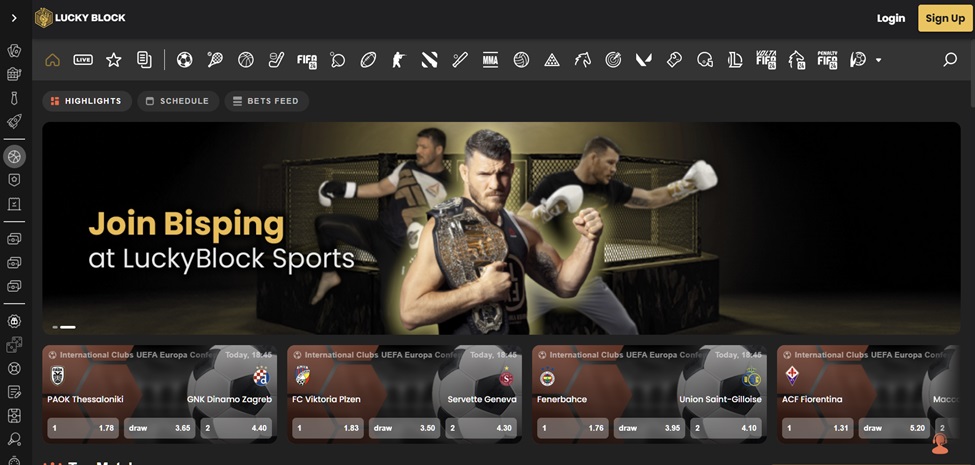The width and height of the screenshot is (975, 465).
Task: Switch to the Highlights tab
Action: tap(87, 101)
